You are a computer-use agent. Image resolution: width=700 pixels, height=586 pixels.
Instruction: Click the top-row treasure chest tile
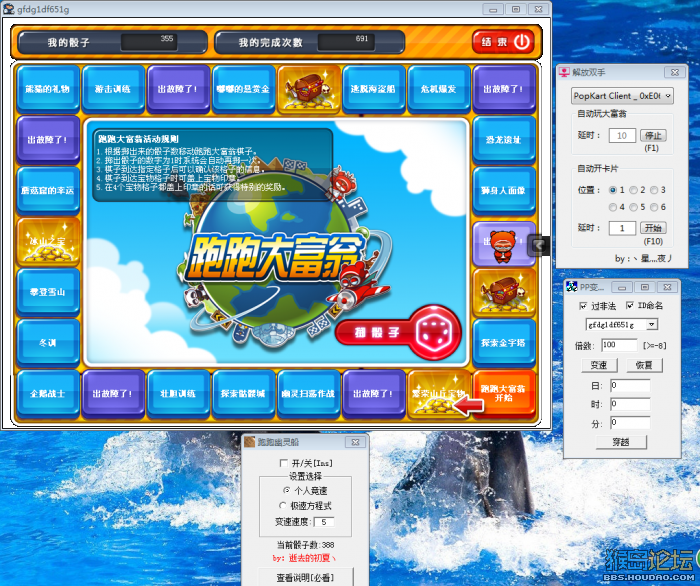point(308,89)
